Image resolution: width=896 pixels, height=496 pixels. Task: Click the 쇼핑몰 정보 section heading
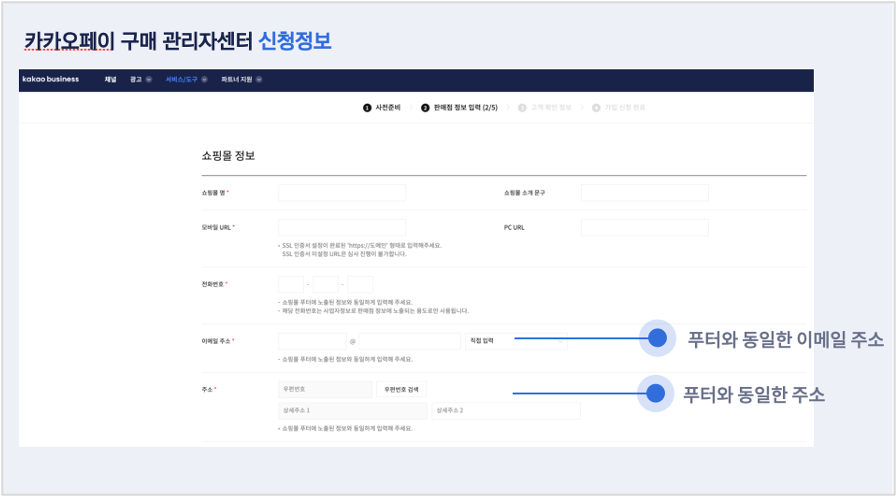point(229,156)
